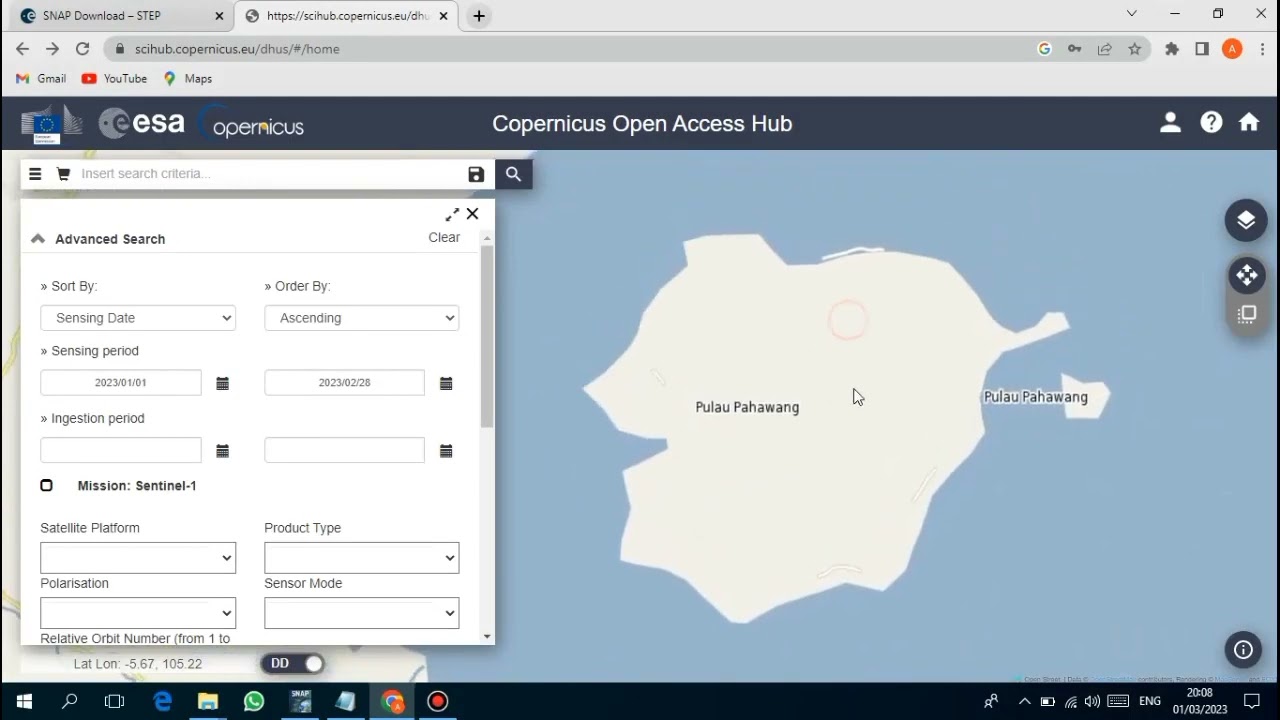
Task: Open the Order By dropdown
Action: (x=362, y=318)
